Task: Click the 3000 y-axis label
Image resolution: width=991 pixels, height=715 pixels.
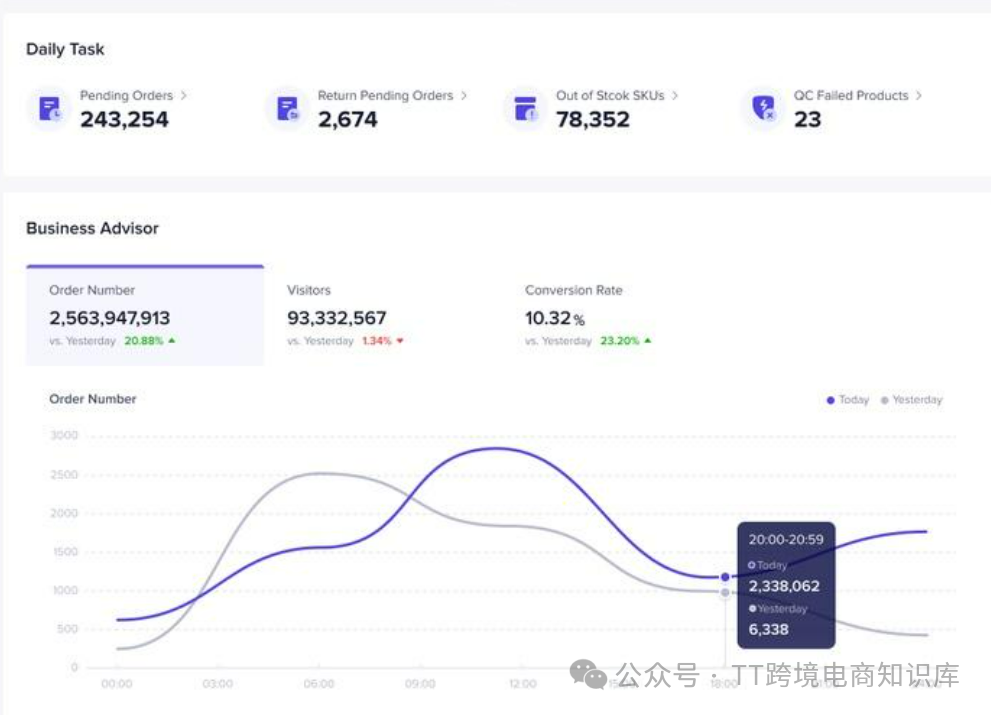Action: 64,436
